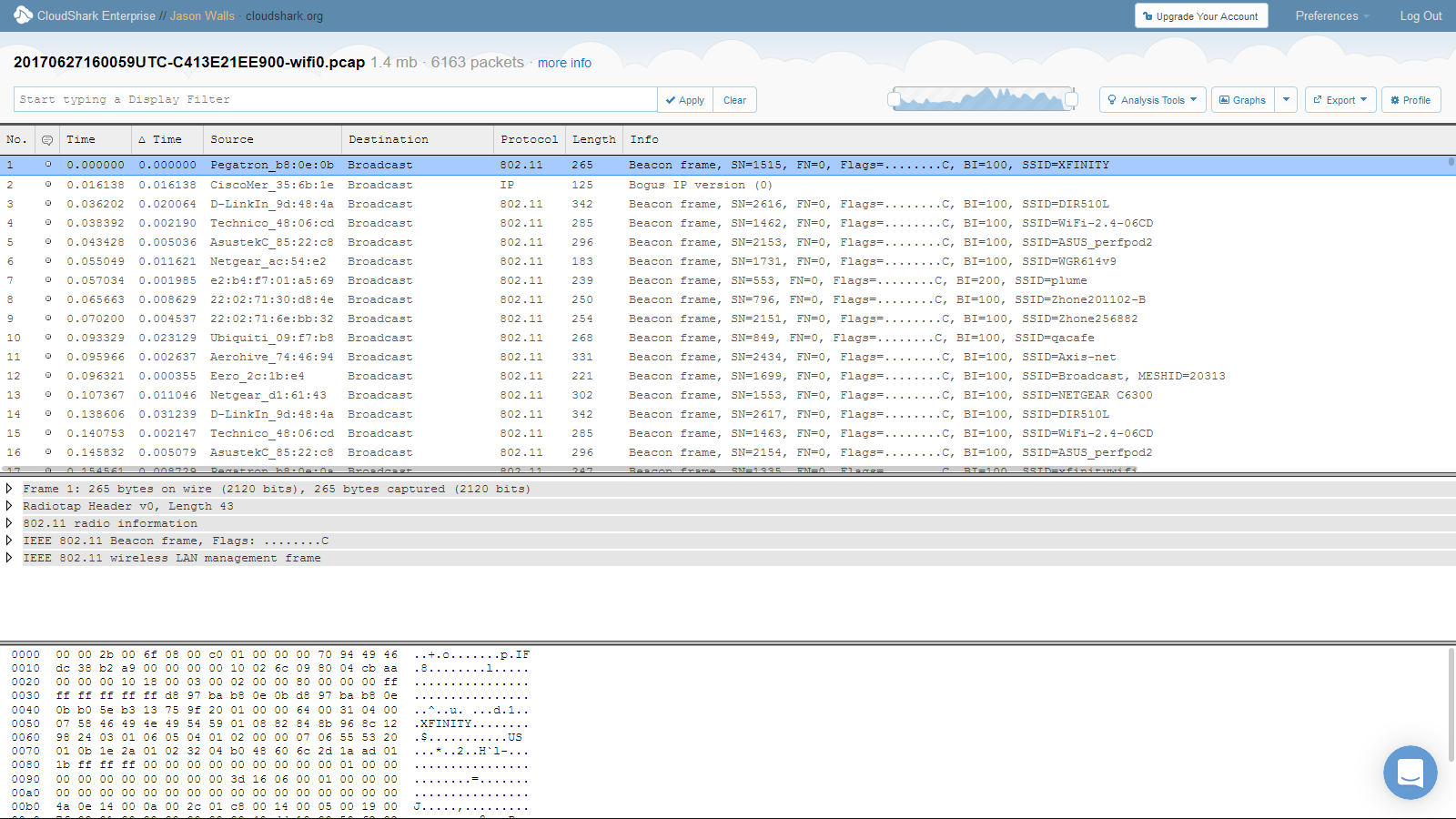This screenshot has height=819, width=1456.
Task: Clear the display filter
Action: 734,100
